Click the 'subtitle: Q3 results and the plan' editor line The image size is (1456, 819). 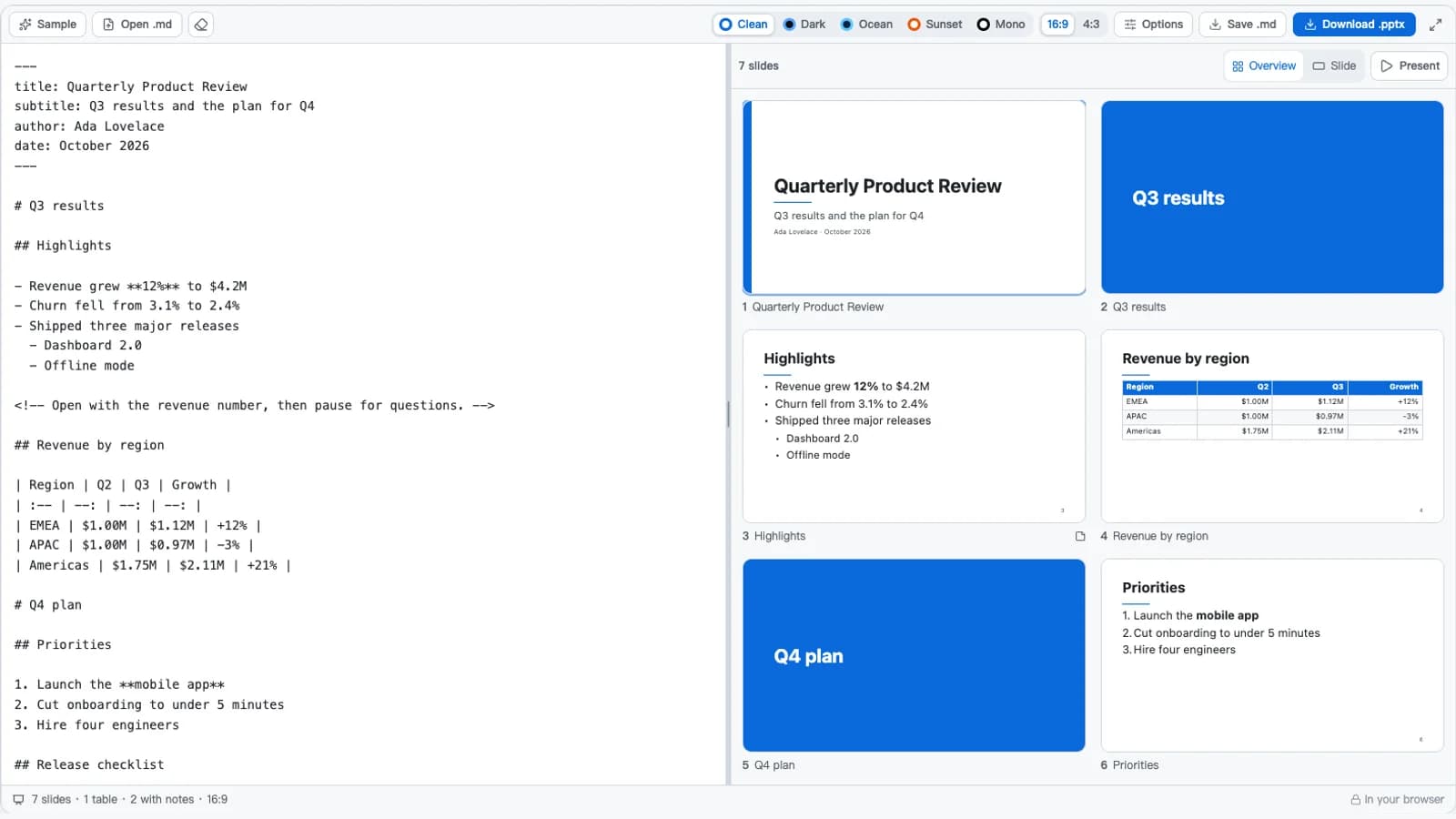pyautogui.click(x=165, y=106)
